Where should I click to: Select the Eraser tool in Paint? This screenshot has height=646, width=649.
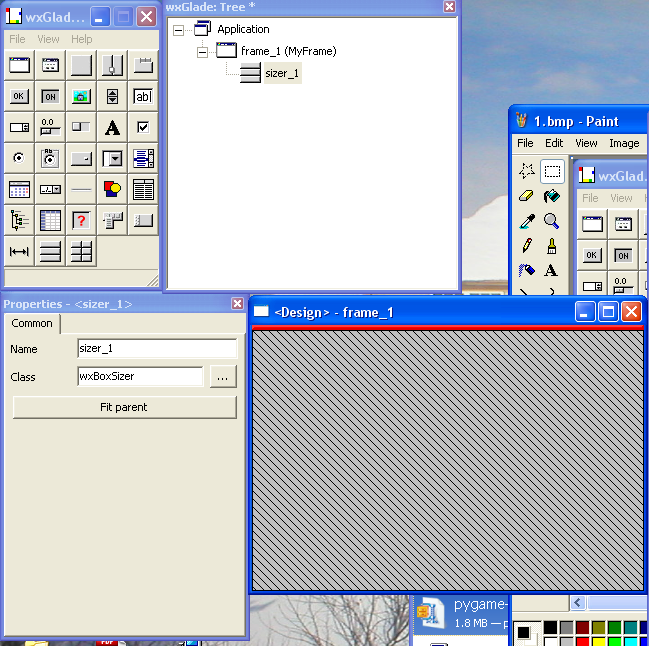[x=526, y=196]
